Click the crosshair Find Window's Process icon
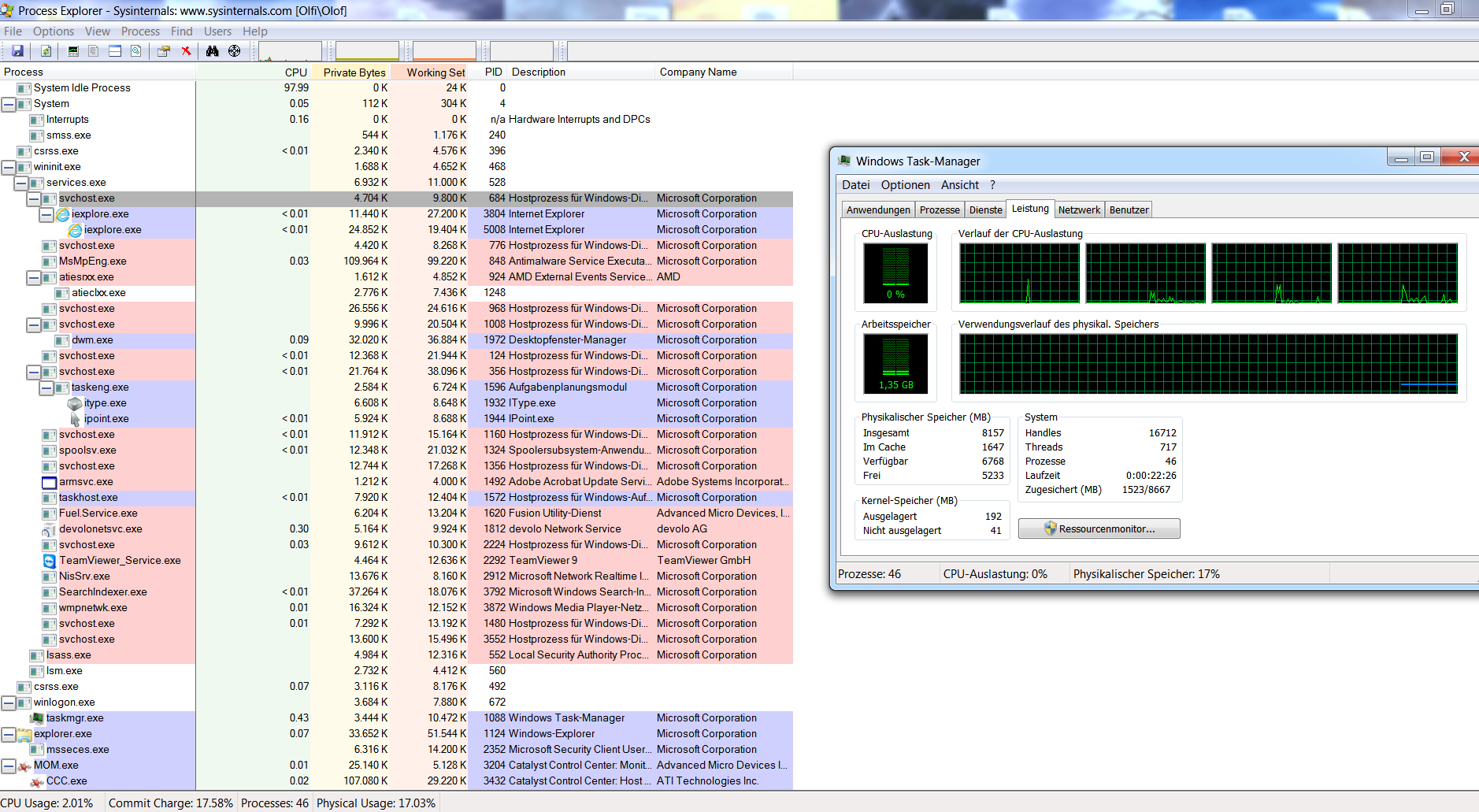Viewport: 1479px width, 812px height. click(x=235, y=51)
